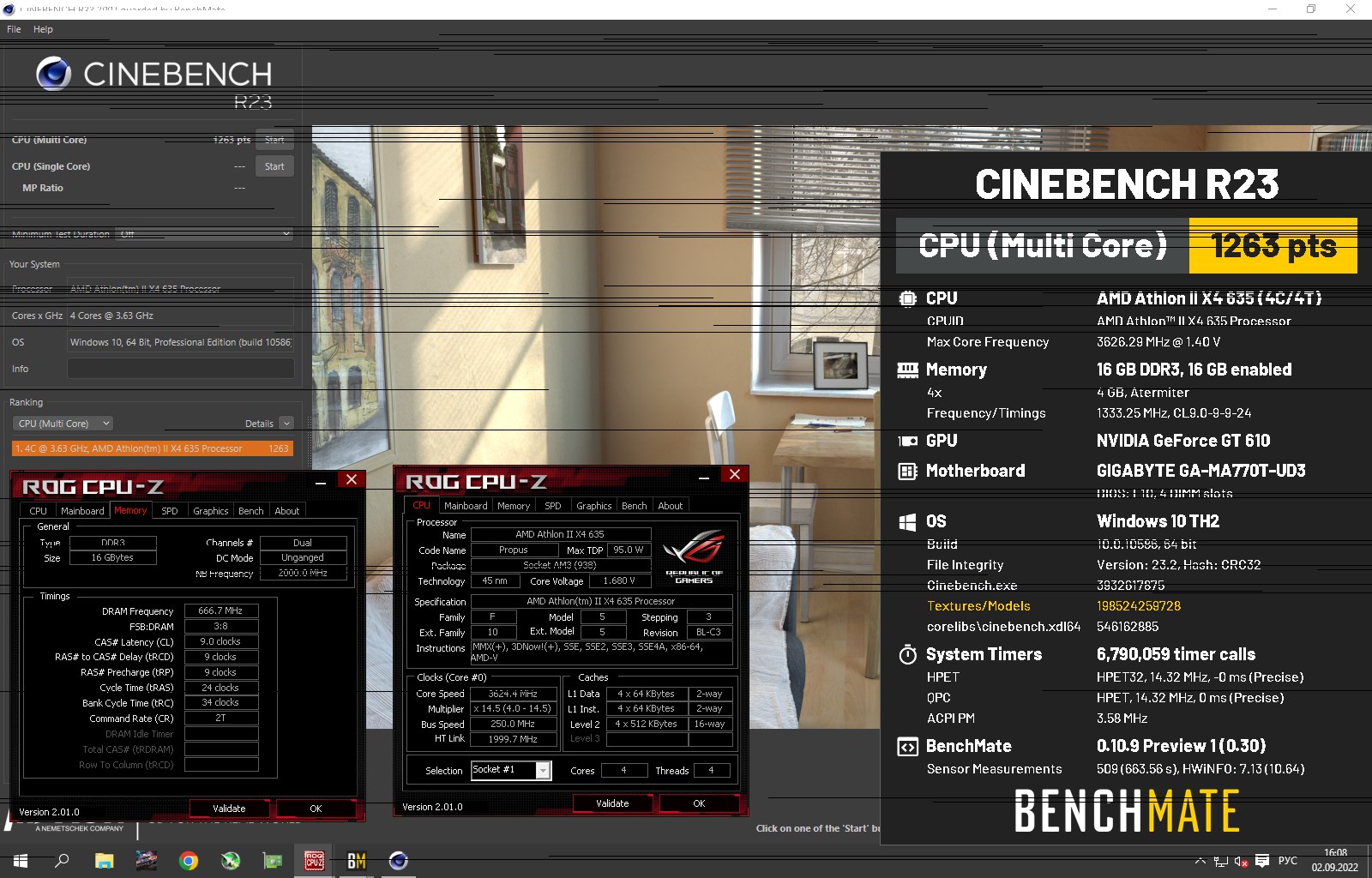This screenshot has width=1372, height=878.
Task: Open Minimum Test Duration dropdown
Action: coord(206,234)
